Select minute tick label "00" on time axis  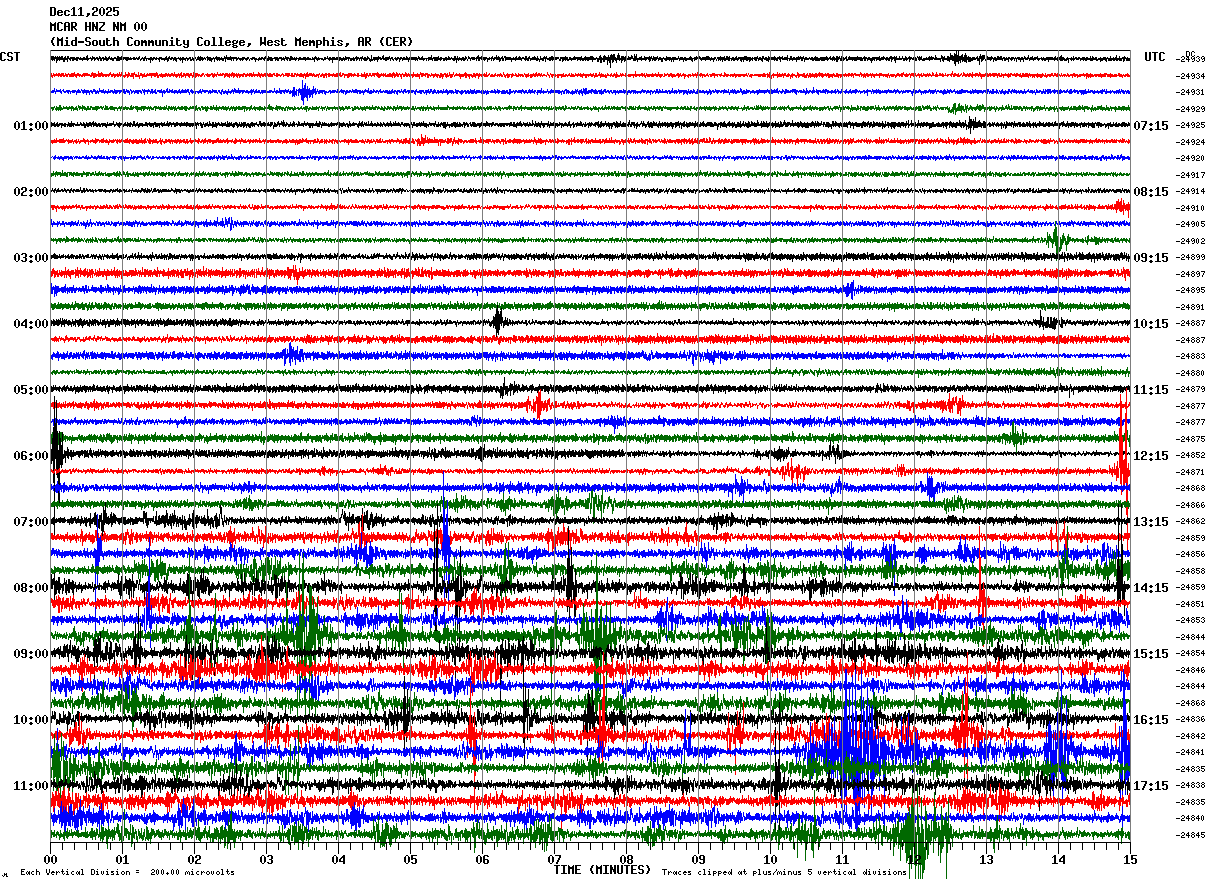pyautogui.click(x=50, y=859)
